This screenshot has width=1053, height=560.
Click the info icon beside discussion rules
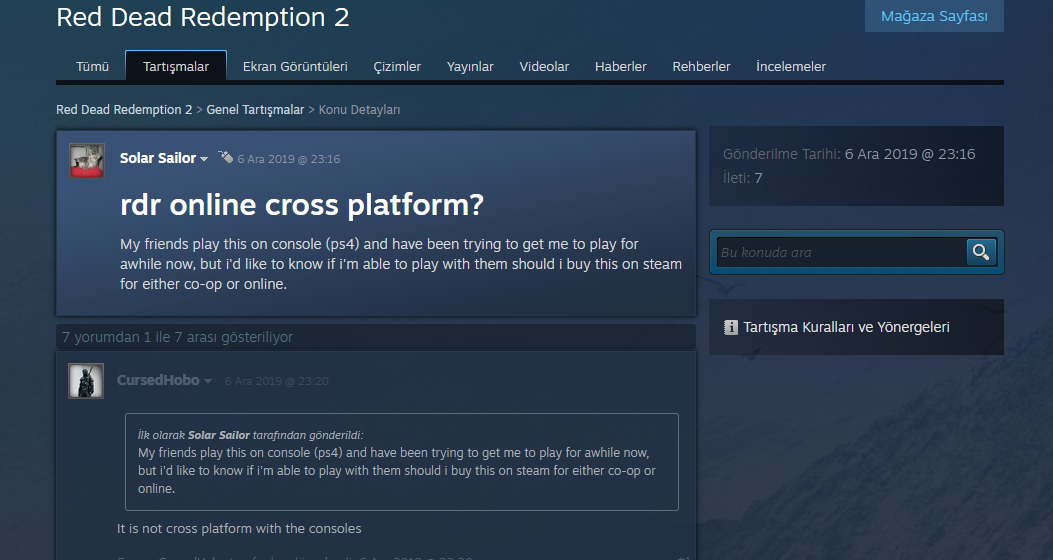point(731,328)
